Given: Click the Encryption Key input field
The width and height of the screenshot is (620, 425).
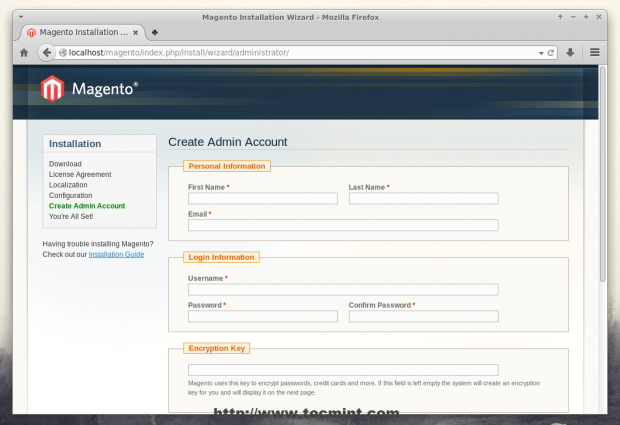Looking at the screenshot, I should tap(343, 370).
